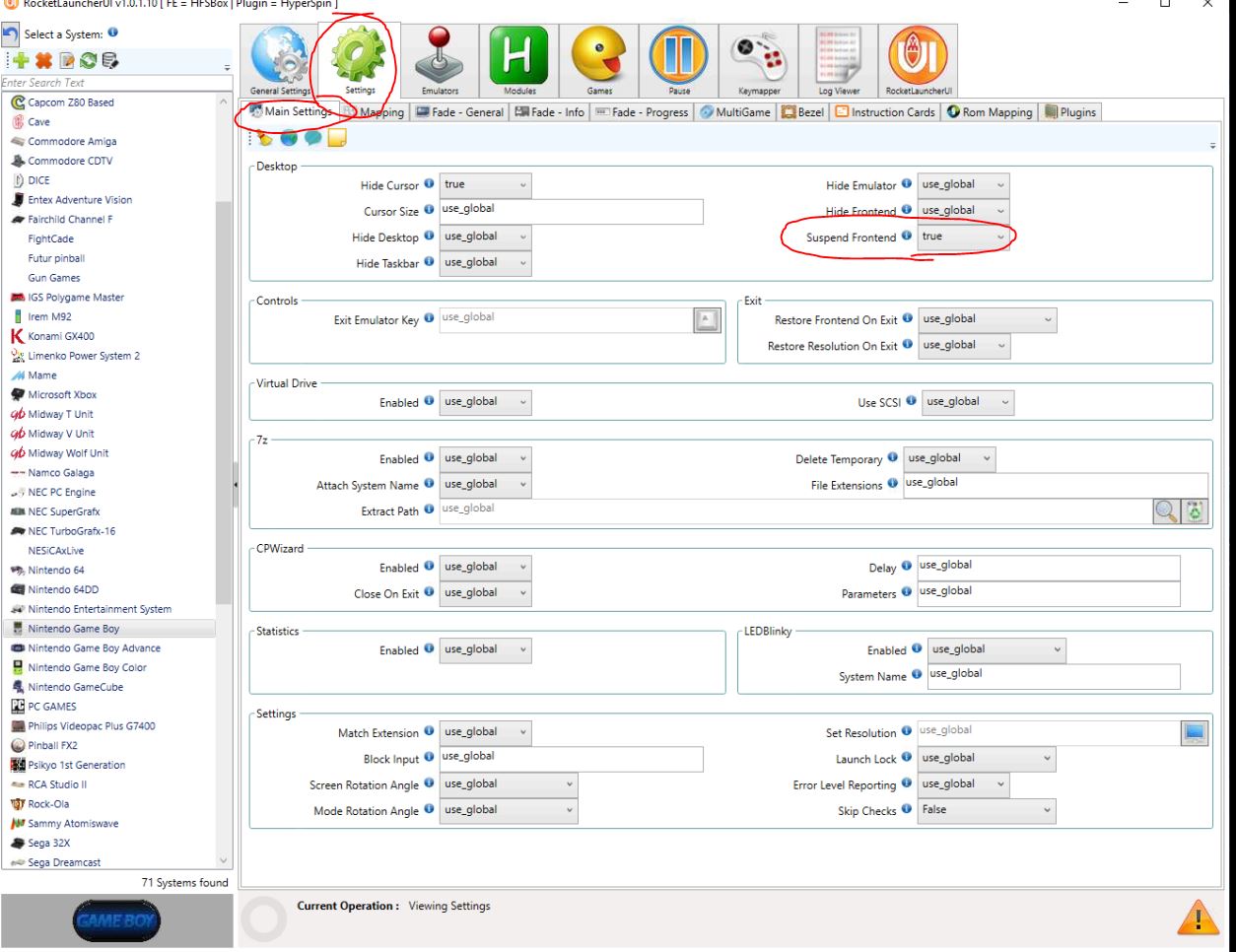Open the General Settings section
This screenshot has height=952, width=1236.
tap(279, 60)
